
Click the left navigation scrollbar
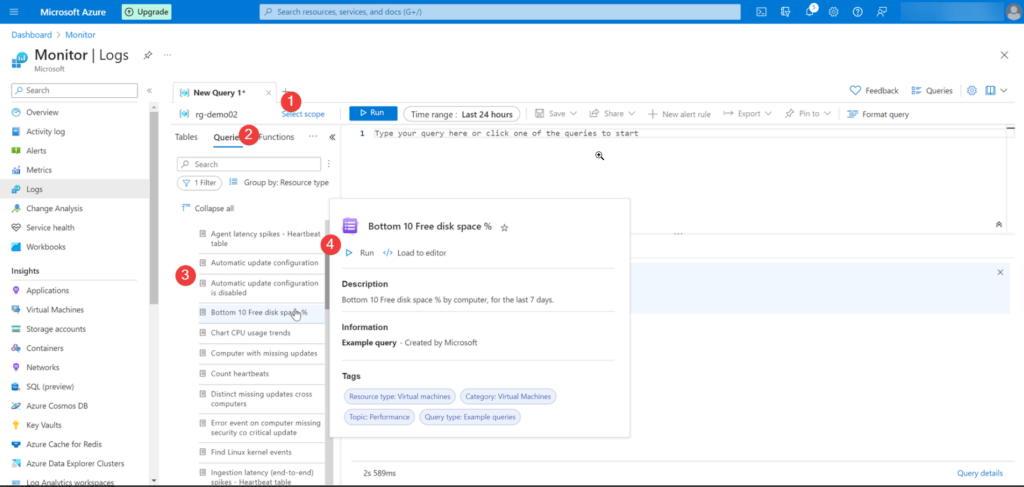(x=154, y=209)
